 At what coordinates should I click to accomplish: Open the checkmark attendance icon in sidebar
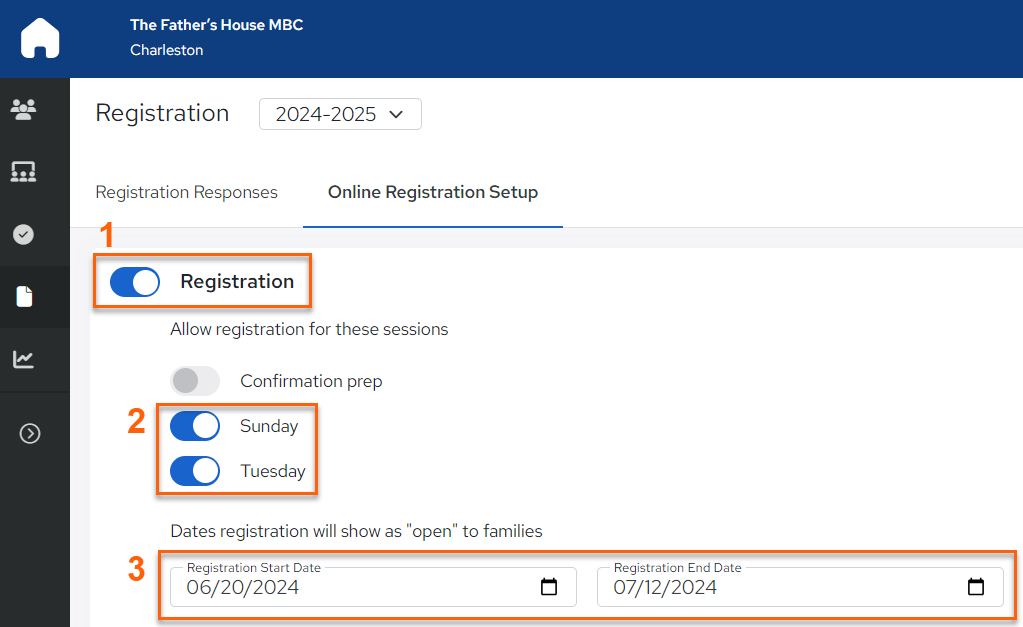(23, 234)
